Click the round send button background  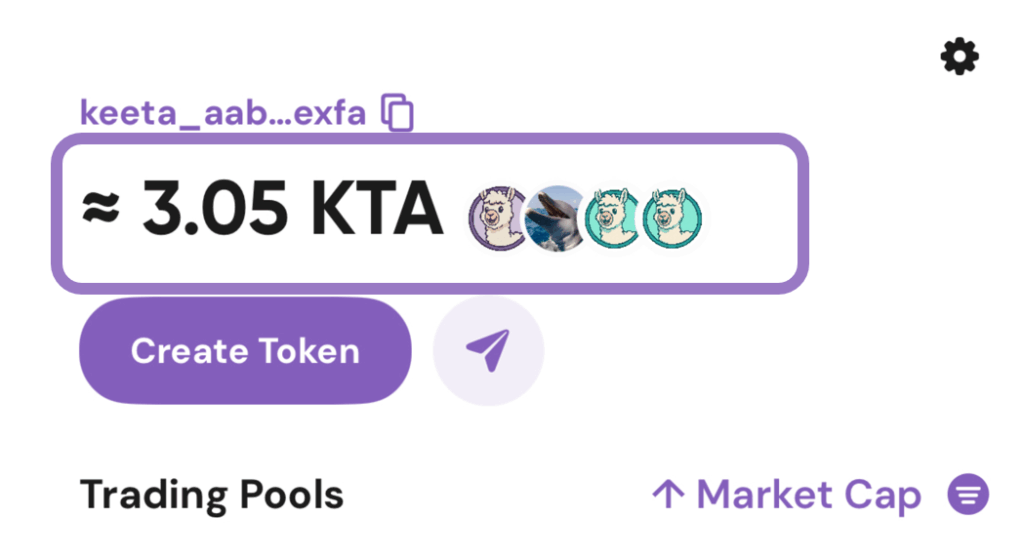488,351
